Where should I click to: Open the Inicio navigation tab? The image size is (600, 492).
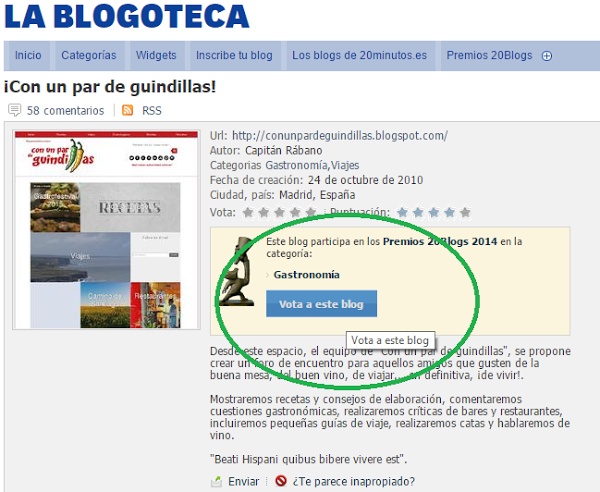pos(28,56)
